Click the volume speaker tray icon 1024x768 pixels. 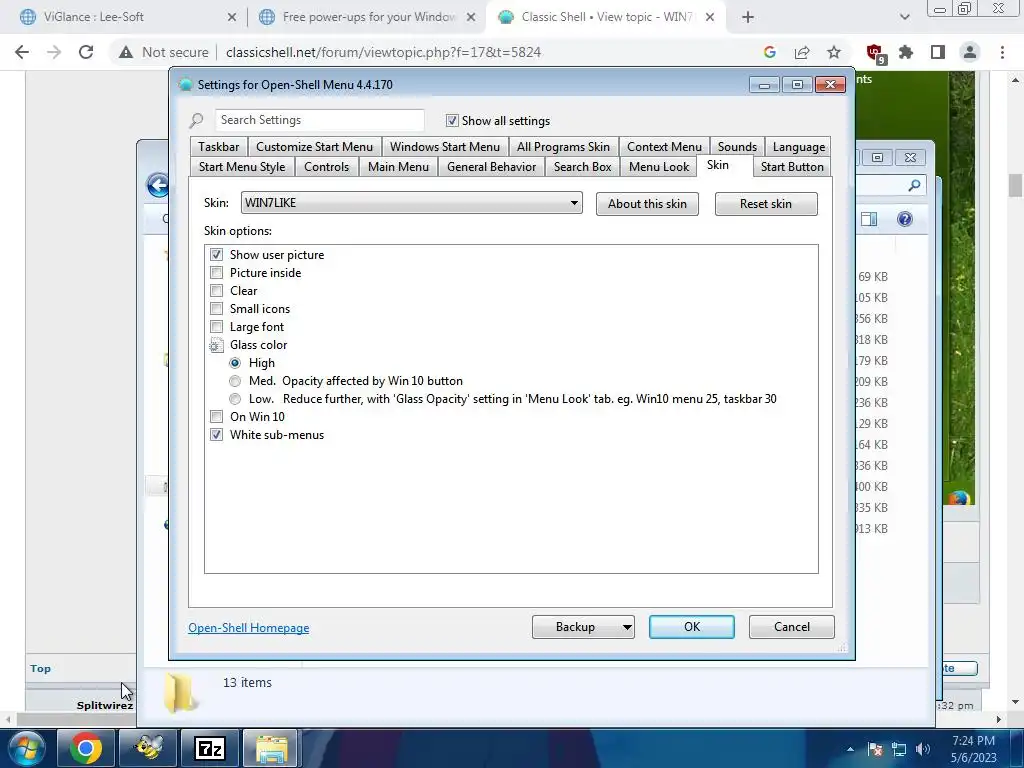tap(923, 749)
